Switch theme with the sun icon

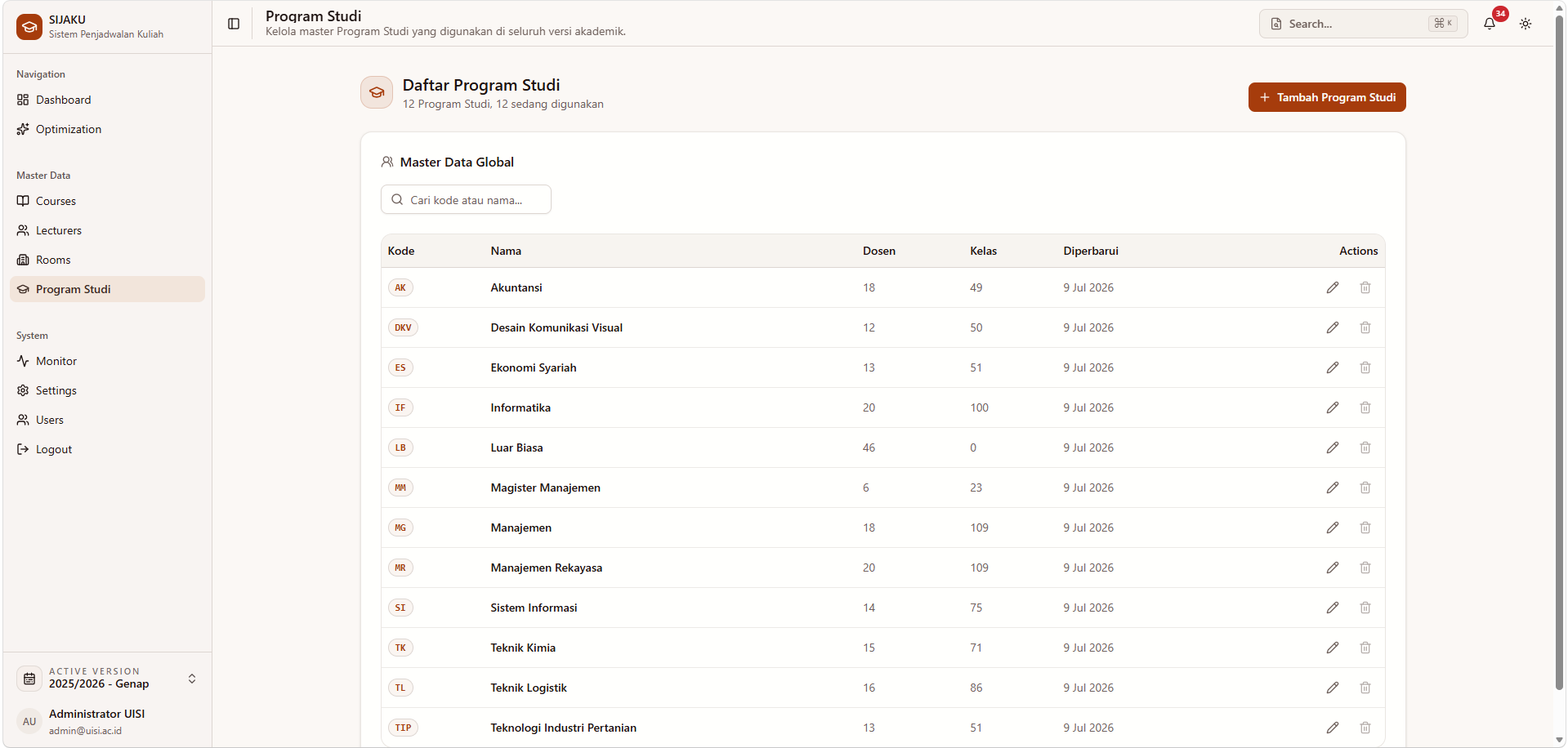tap(1526, 24)
